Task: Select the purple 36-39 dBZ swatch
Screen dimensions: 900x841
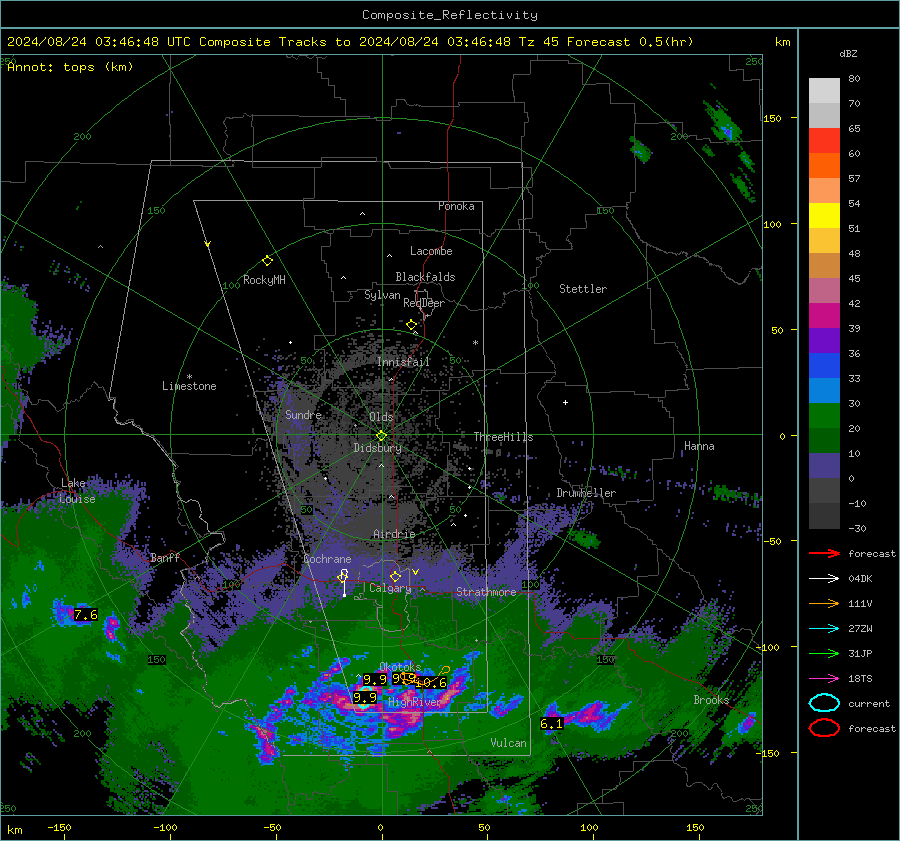Action: click(824, 340)
